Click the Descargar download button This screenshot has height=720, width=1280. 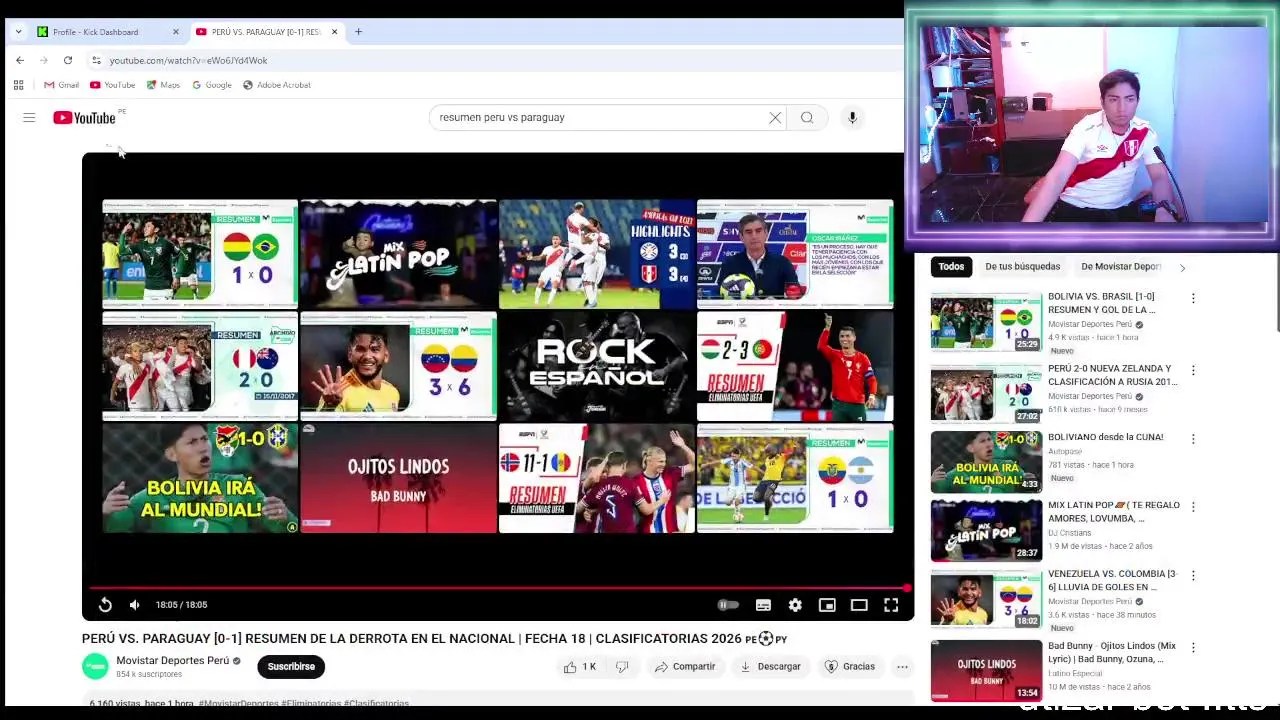770,667
